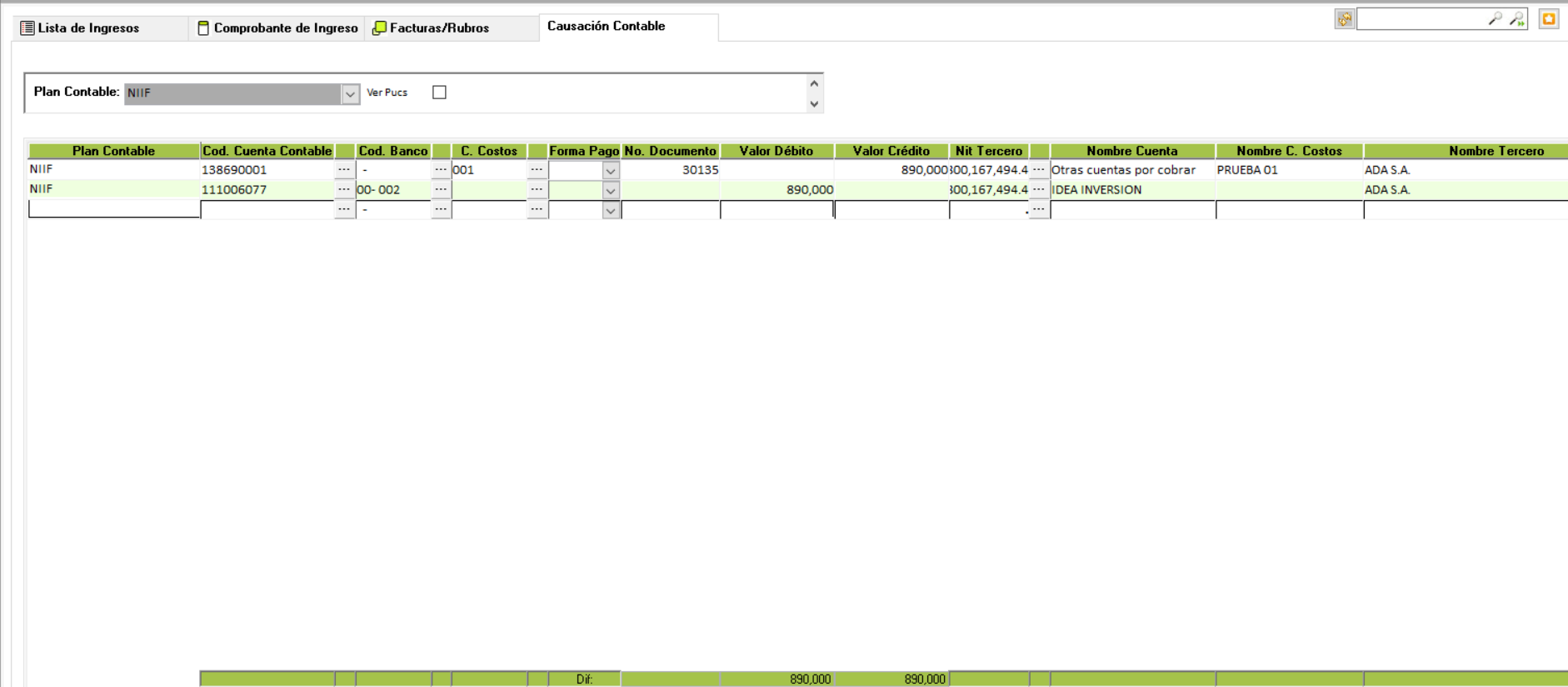This screenshot has height=687, width=1568.
Task: Click the Valor Débito column header
Action: (777, 151)
